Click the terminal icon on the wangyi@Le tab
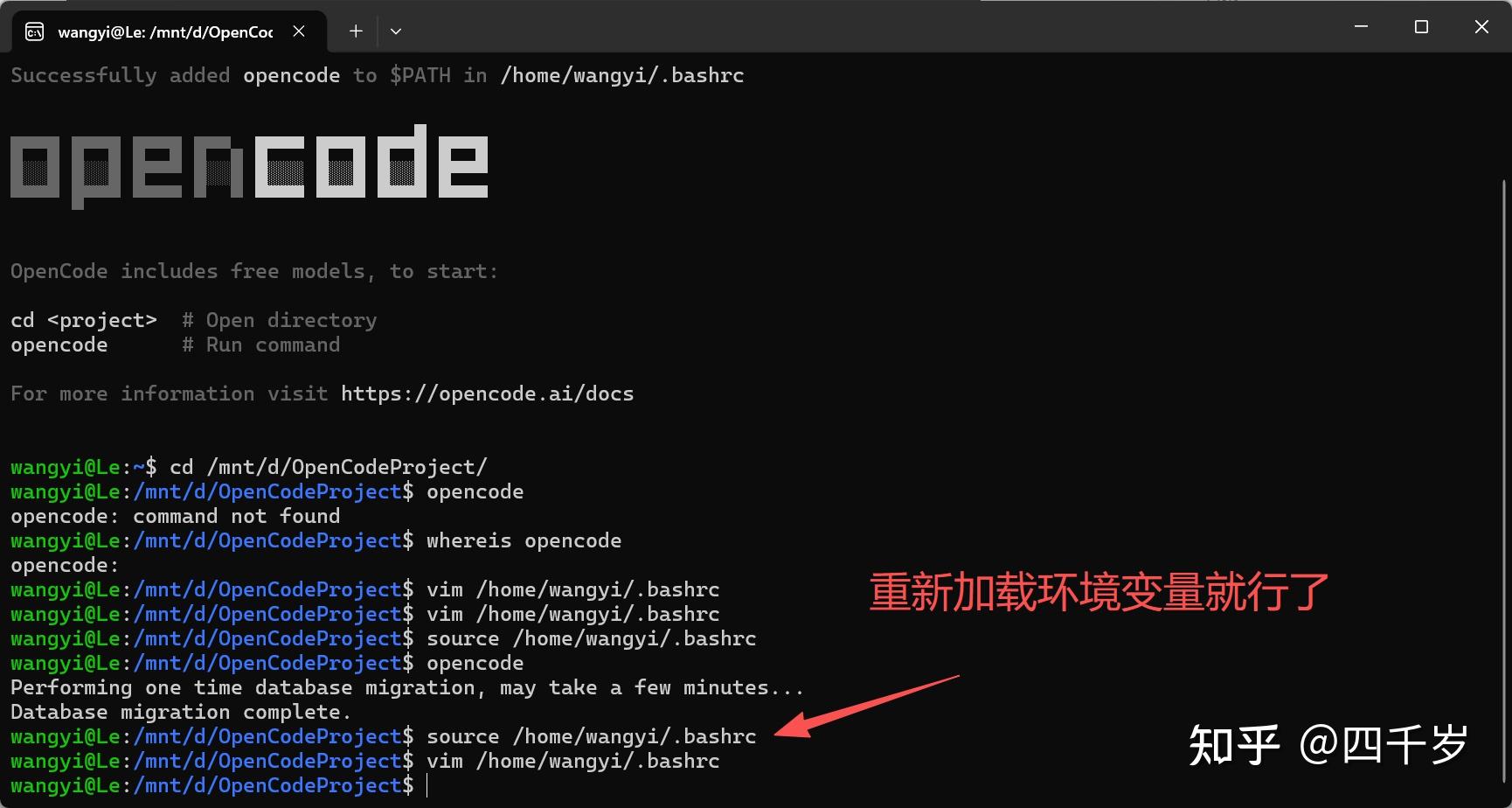Screen dimensions: 1512x808 34,32
